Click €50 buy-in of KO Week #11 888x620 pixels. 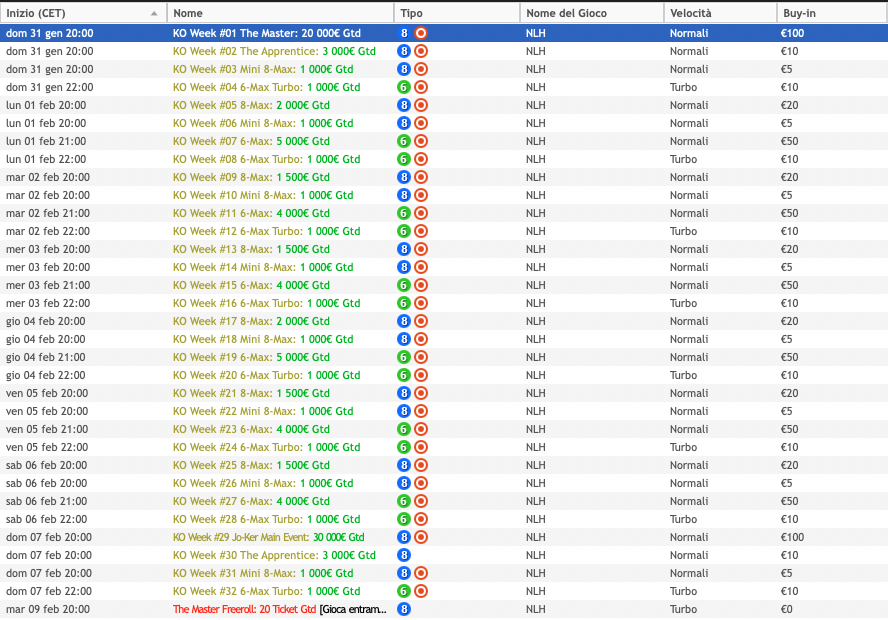789,213
